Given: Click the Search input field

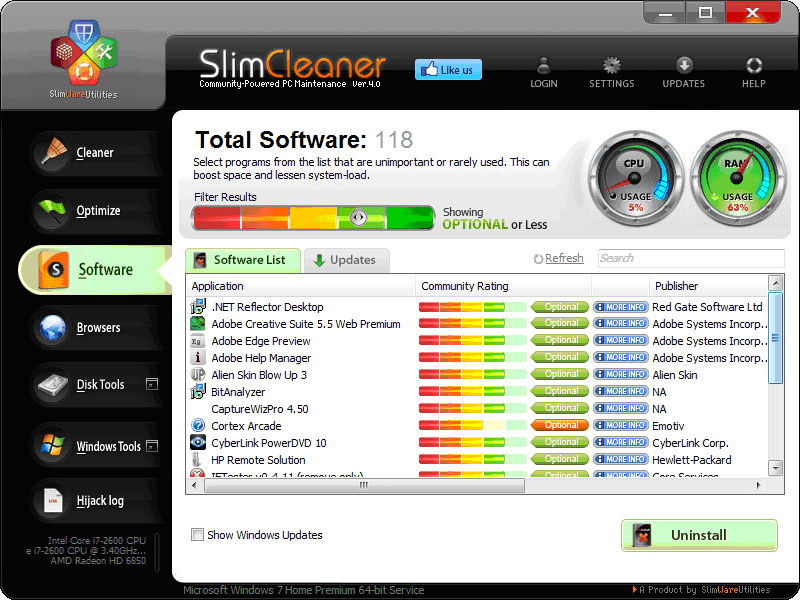Looking at the screenshot, I should pyautogui.click(x=691, y=258).
